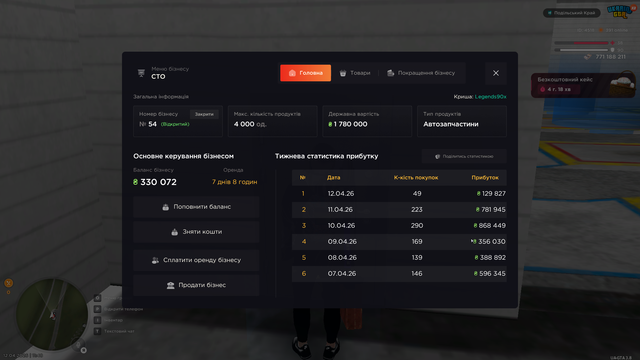
Task: Click Зняти кошти button
Action: tap(196, 232)
